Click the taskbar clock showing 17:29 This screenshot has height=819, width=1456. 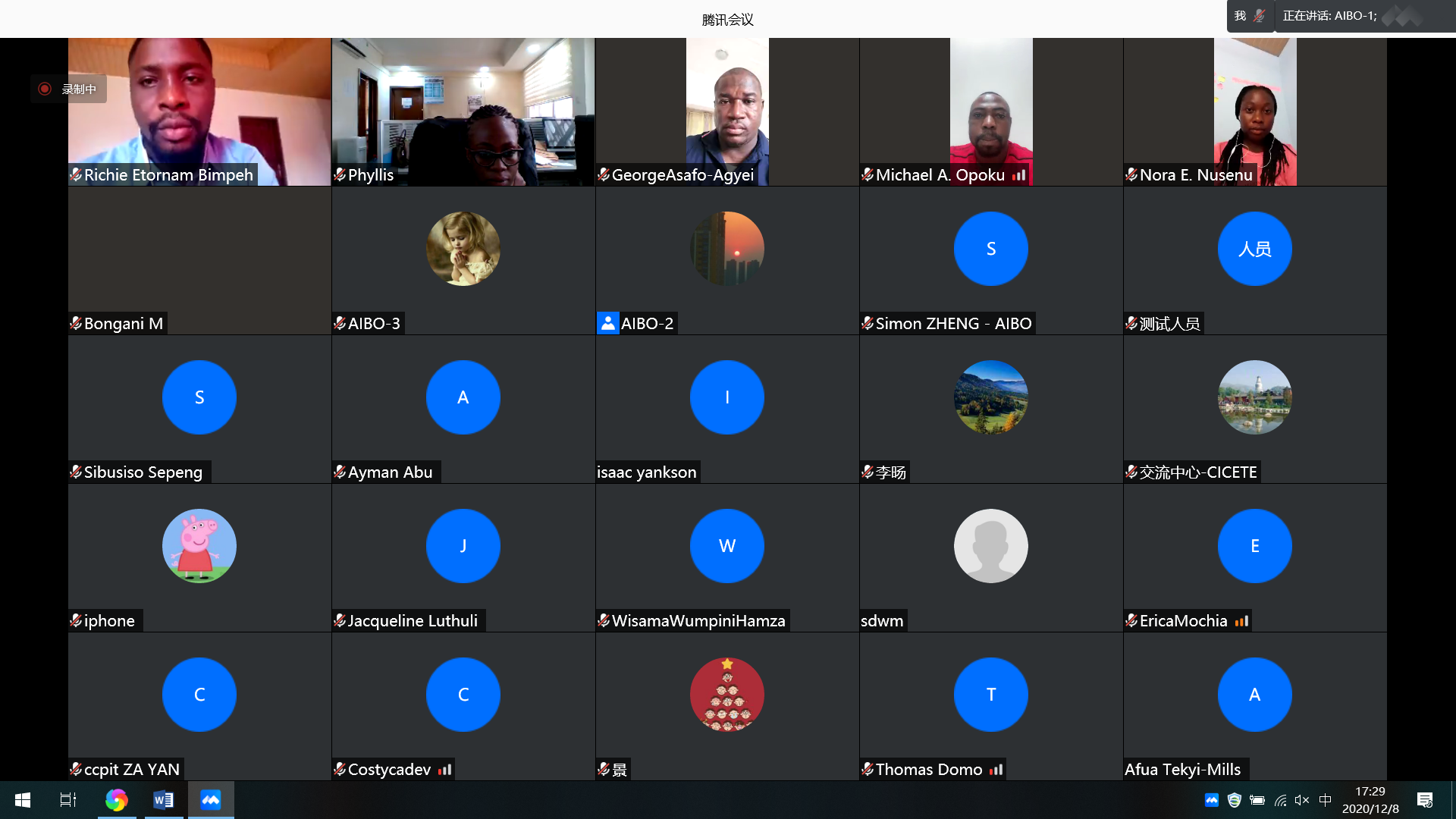(1370, 800)
